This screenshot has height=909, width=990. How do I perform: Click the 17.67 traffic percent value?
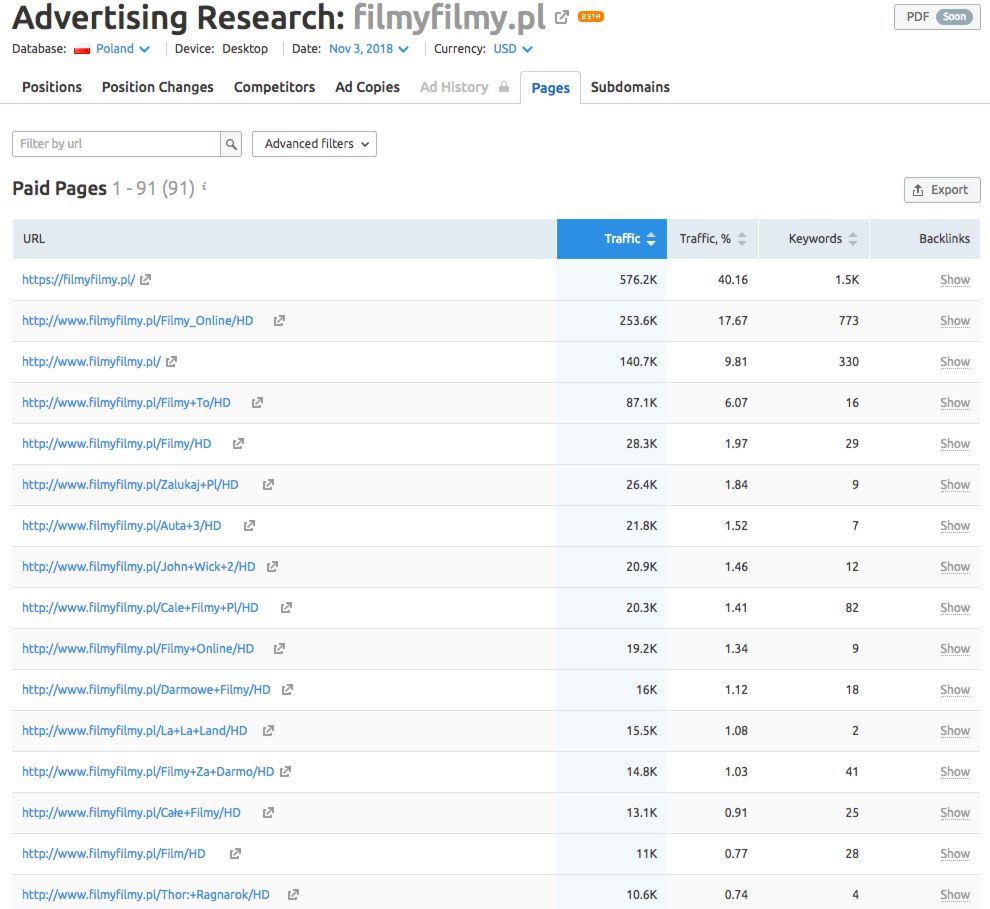tap(732, 321)
